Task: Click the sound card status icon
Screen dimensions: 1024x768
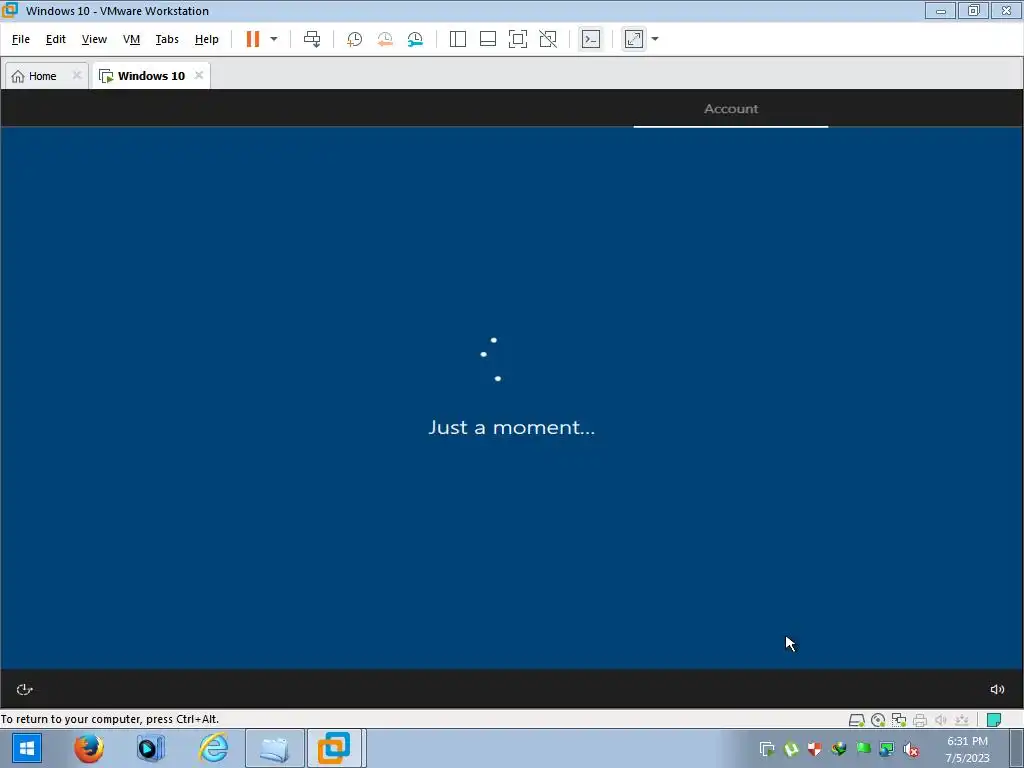Action: pos(940,720)
